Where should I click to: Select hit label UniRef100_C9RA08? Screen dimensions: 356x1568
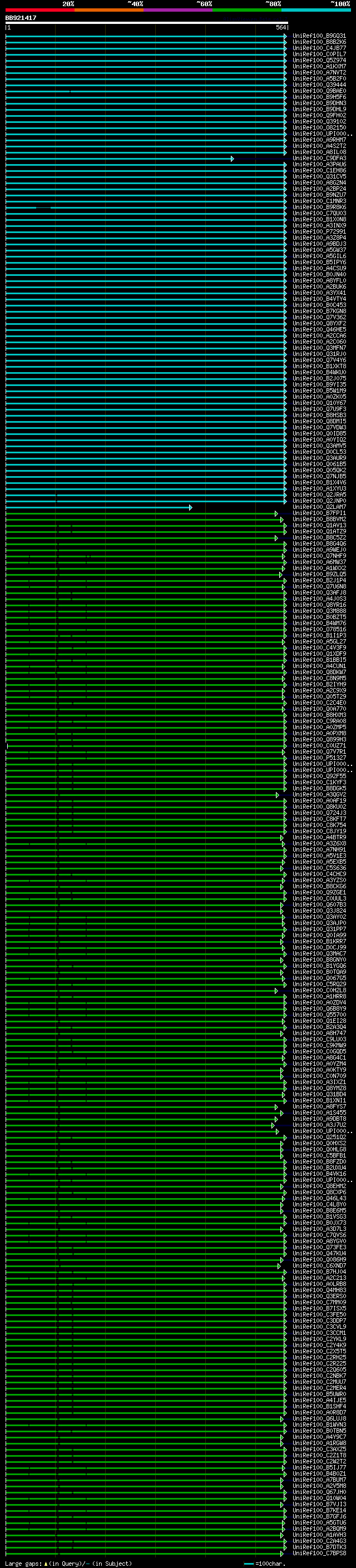tap(319, 721)
